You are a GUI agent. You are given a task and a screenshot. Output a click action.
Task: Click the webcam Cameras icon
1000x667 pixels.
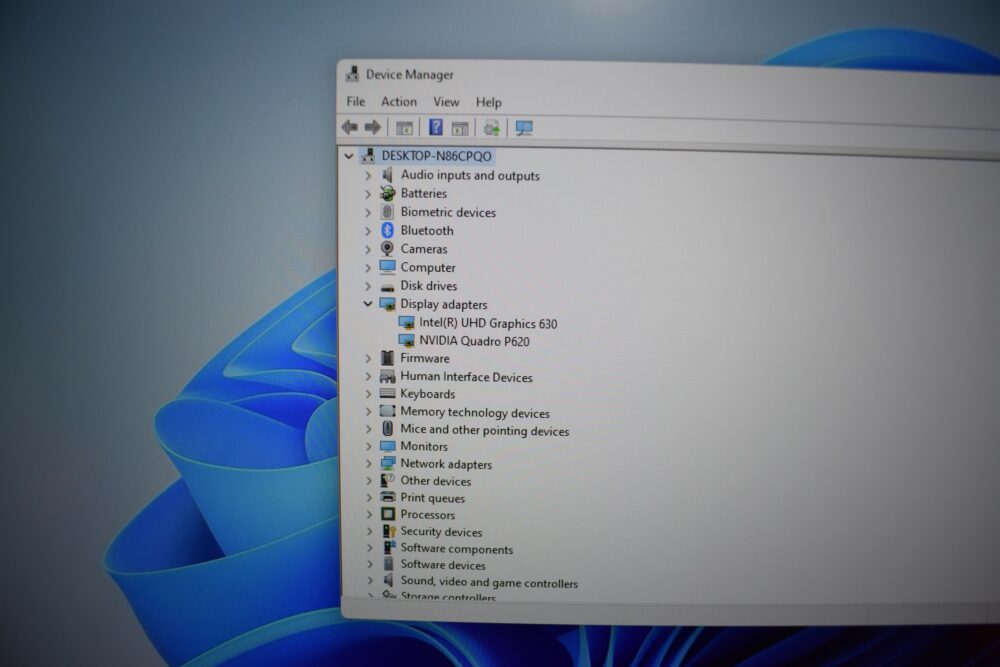click(x=387, y=248)
